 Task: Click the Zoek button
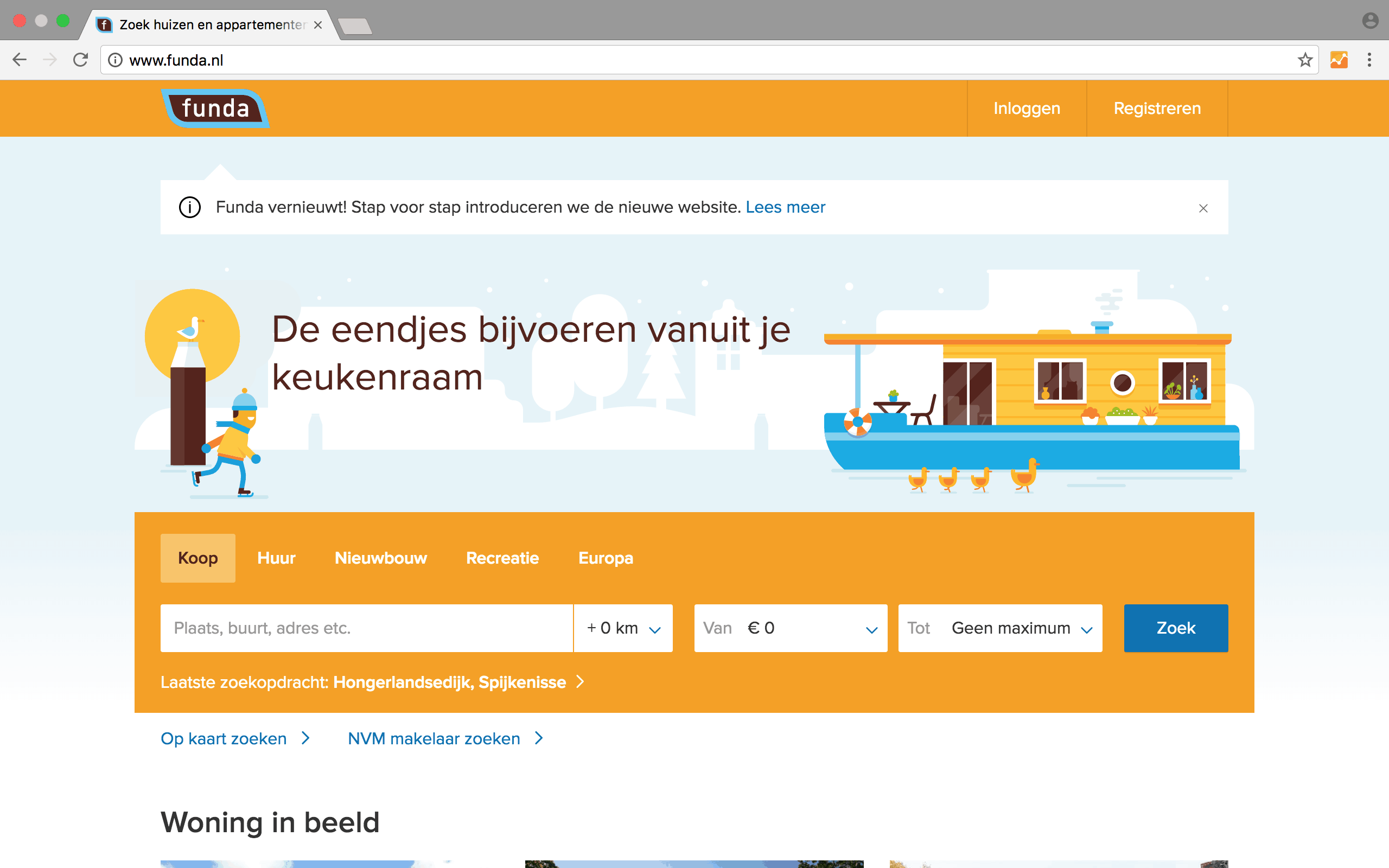pyautogui.click(x=1175, y=628)
